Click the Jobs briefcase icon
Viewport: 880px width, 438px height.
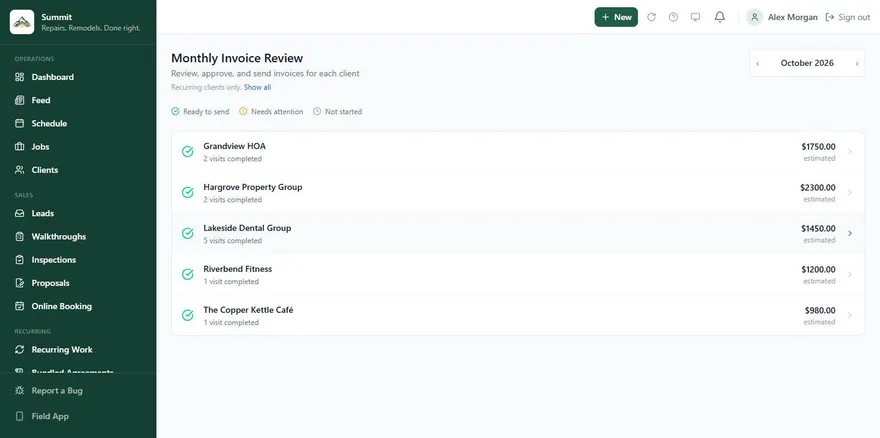pyautogui.click(x=20, y=147)
